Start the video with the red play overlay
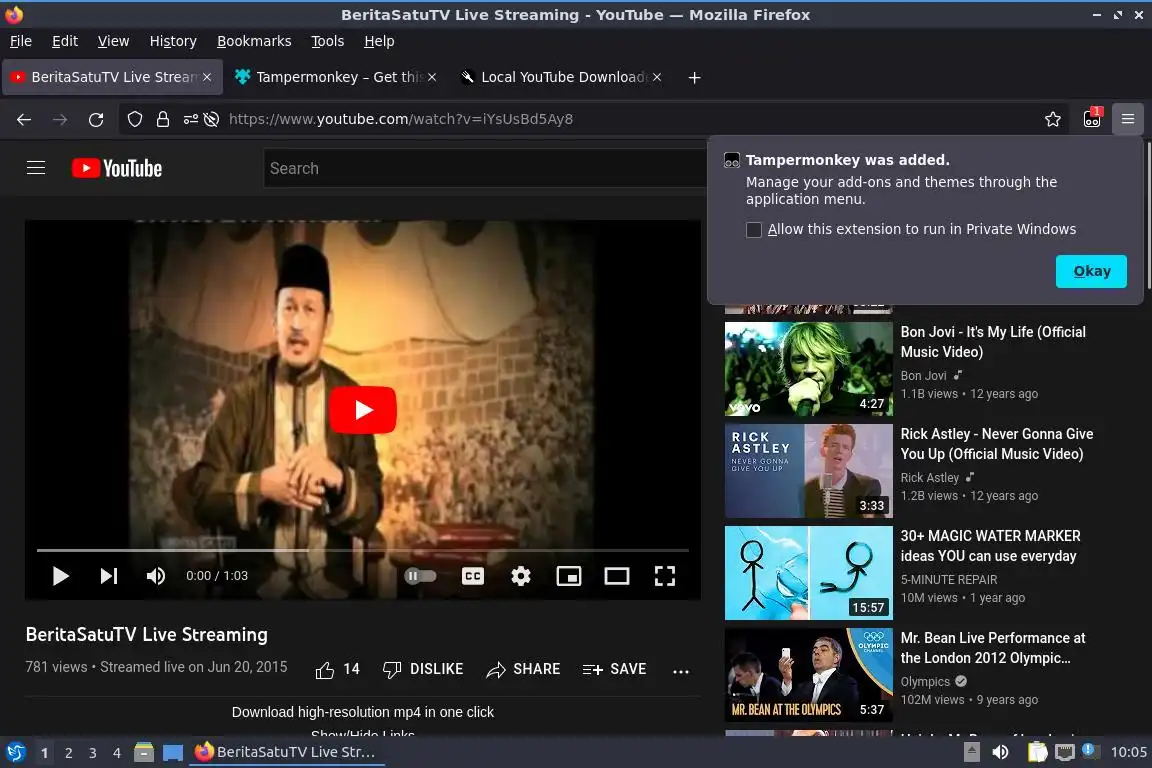 (x=363, y=409)
